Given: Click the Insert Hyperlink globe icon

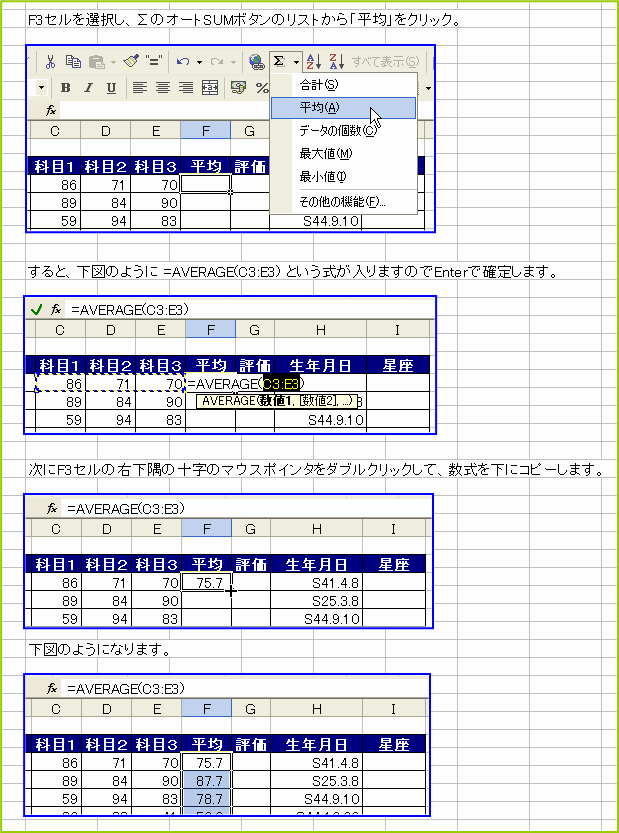Looking at the screenshot, I should tap(257, 62).
